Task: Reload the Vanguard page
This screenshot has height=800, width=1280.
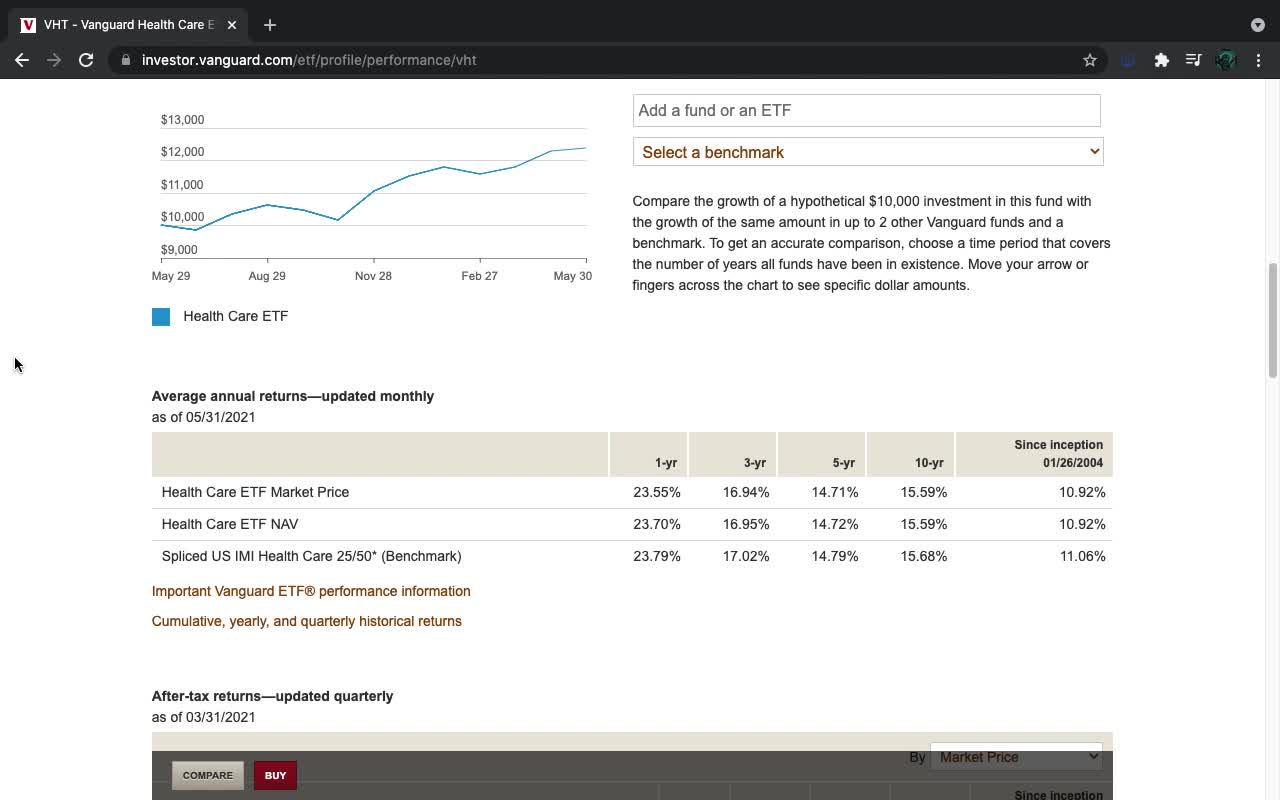Action: coord(86,60)
